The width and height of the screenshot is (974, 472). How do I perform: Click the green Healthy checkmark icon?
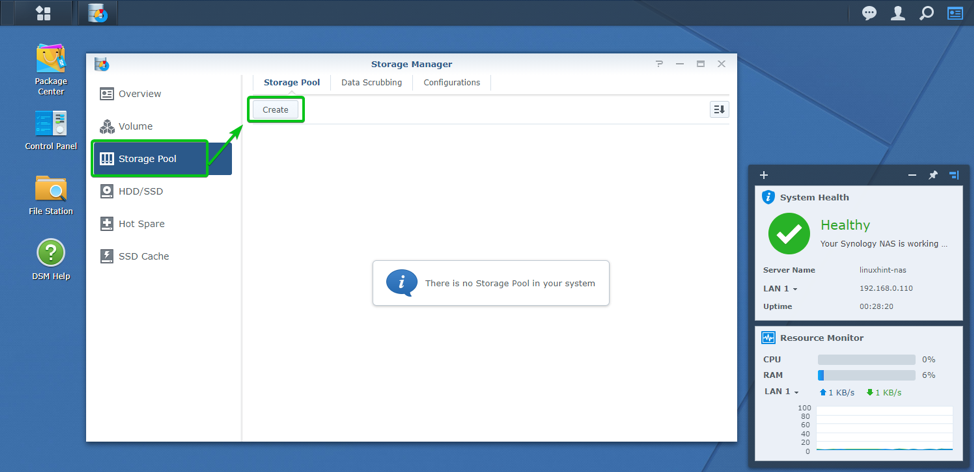(789, 234)
